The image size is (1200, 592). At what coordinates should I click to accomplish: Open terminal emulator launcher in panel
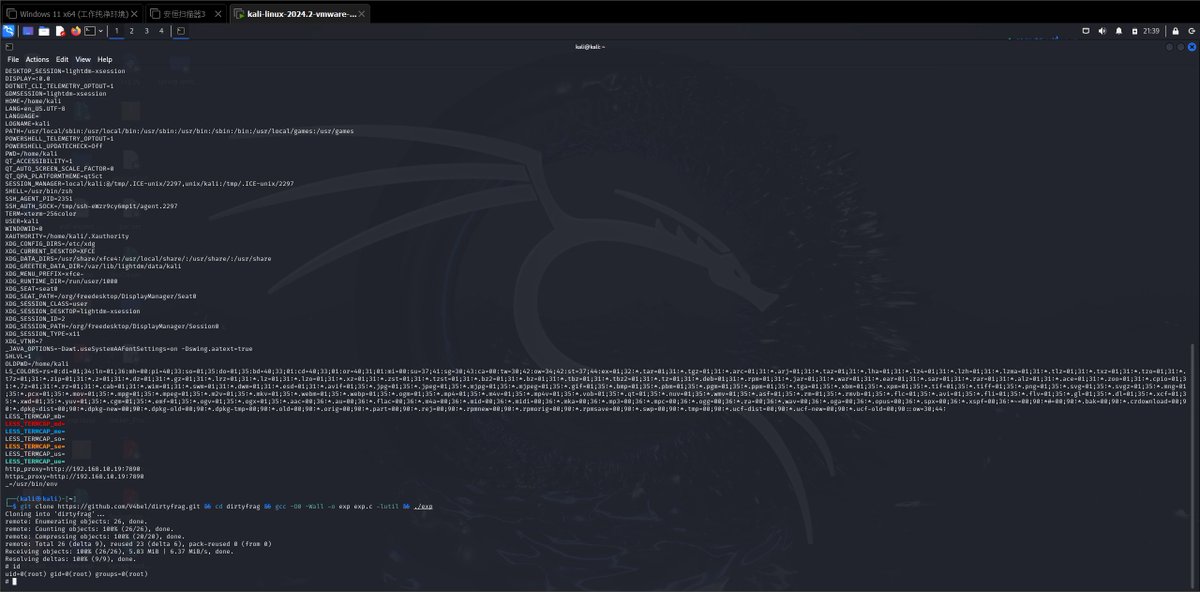(90, 31)
